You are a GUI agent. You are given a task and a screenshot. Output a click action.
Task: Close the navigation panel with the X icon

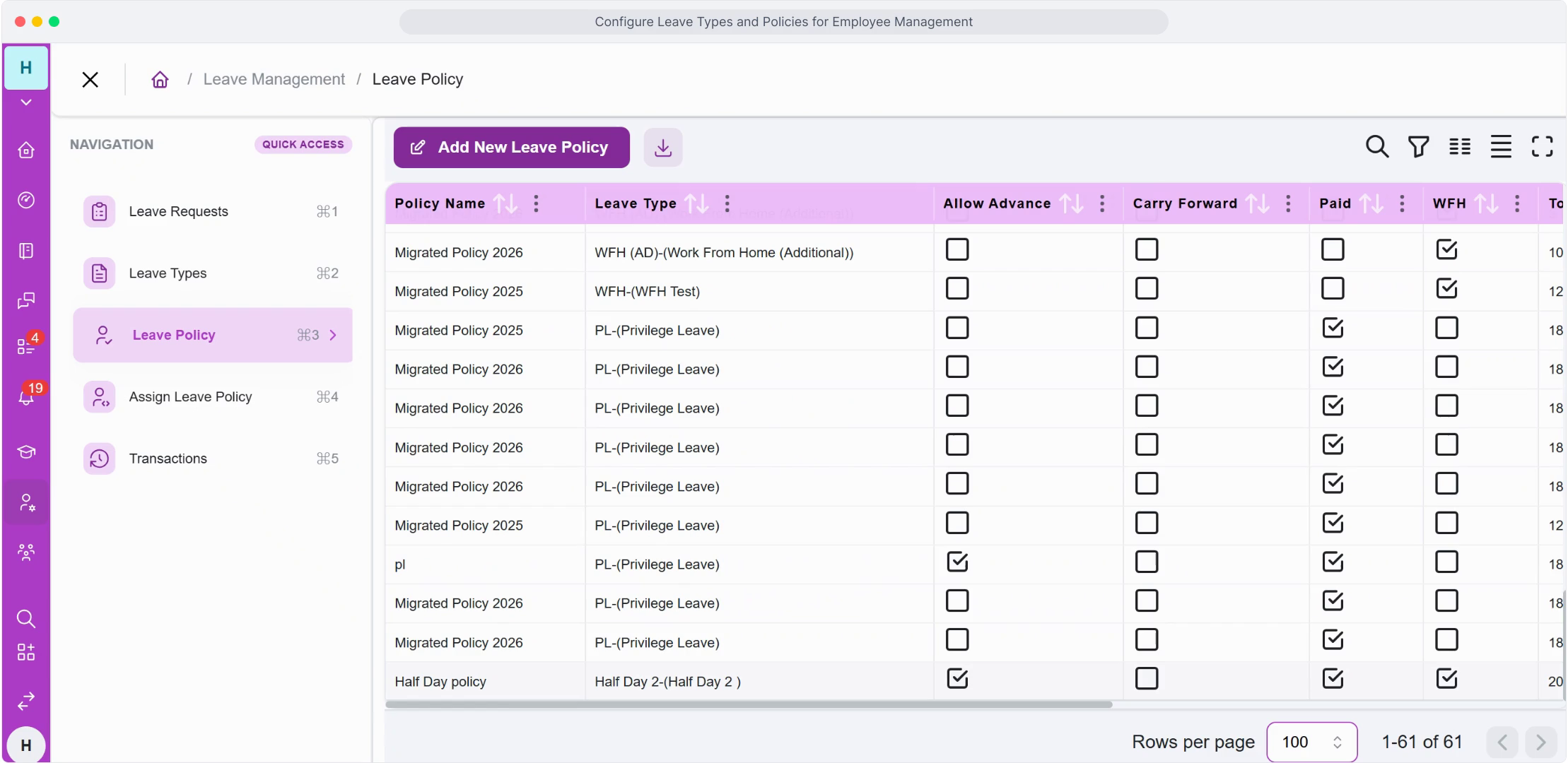[x=90, y=79]
